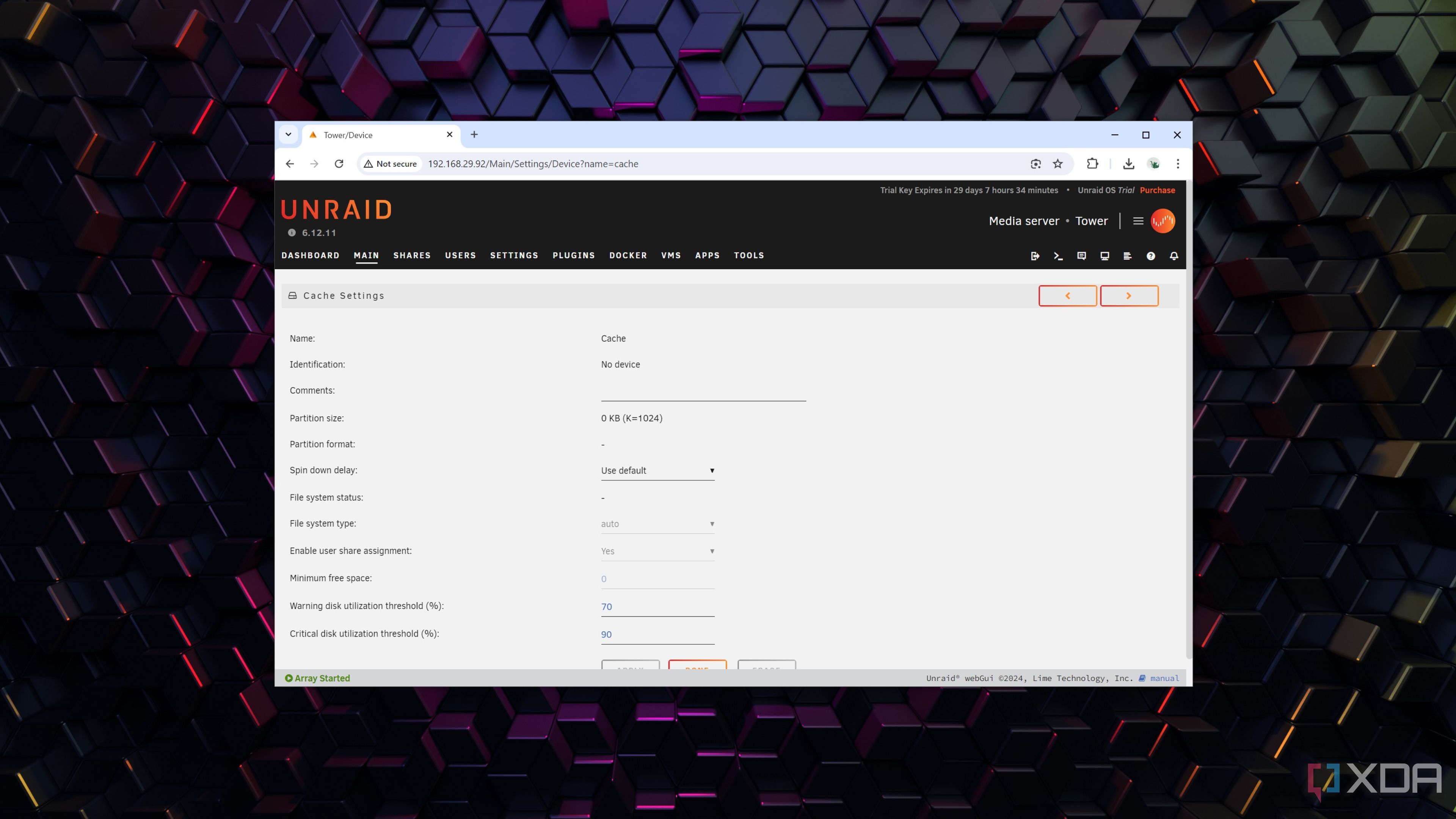Click the Purchase link at top right
Viewport: 1456px width, 819px height.
point(1156,190)
